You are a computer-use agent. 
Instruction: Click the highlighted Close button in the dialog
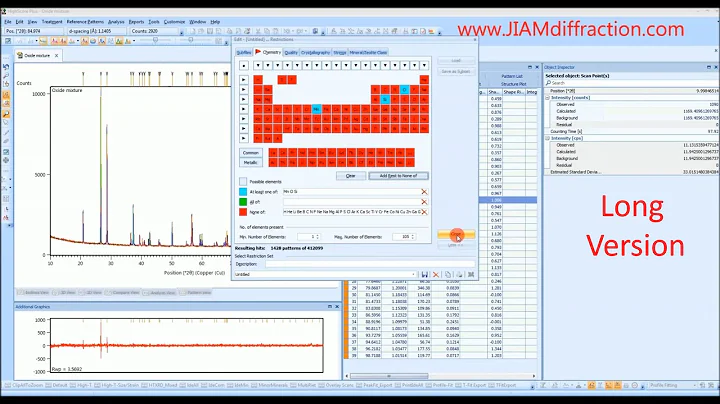point(456,235)
